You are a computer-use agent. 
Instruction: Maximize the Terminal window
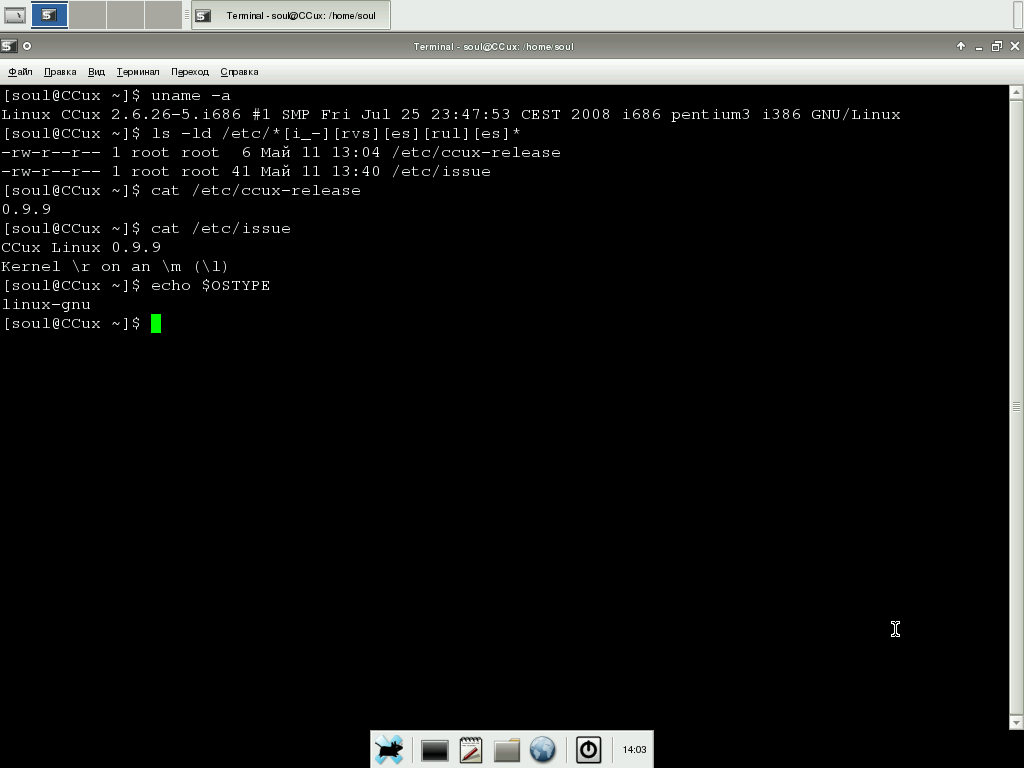[x=997, y=46]
